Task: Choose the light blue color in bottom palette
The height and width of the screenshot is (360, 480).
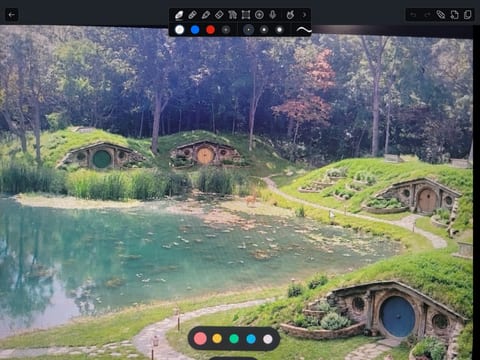Action: point(251,339)
